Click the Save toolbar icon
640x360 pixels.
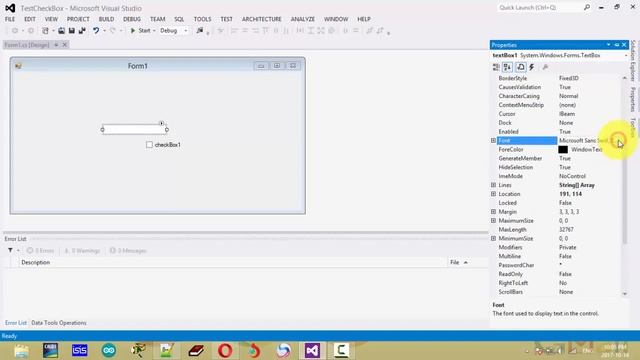tap(72, 31)
